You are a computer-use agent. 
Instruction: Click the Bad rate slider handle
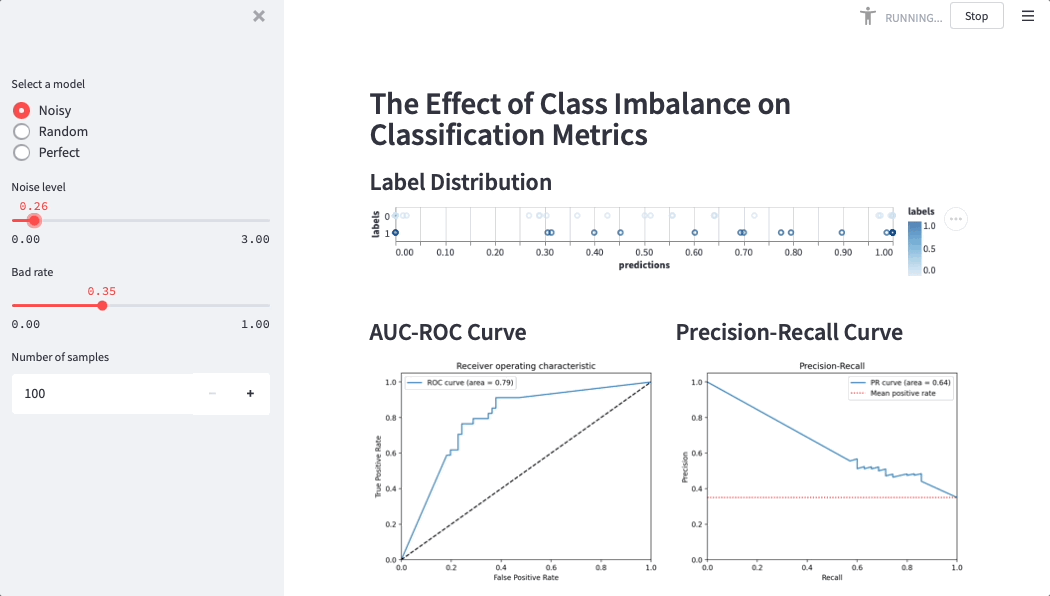[102, 305]
